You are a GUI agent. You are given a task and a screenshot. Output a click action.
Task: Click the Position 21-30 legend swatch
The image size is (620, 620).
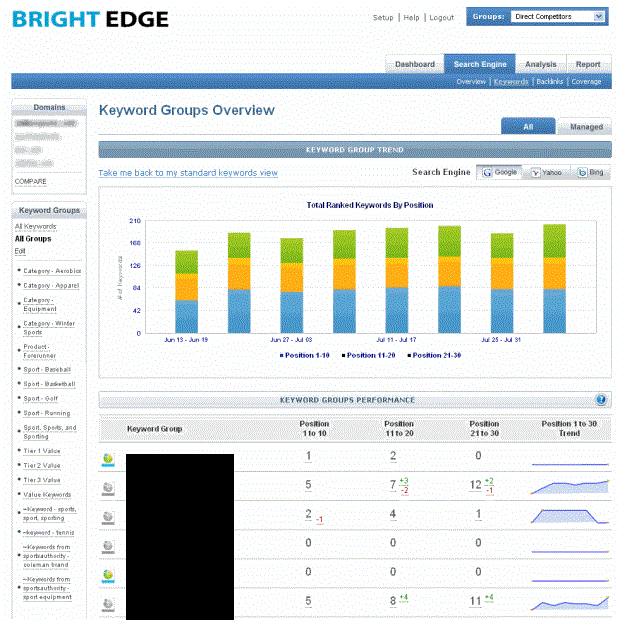coord(409,355)
